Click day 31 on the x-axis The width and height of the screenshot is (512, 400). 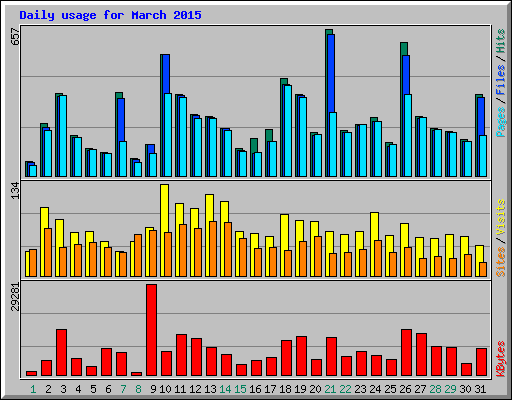pos(480,389)
